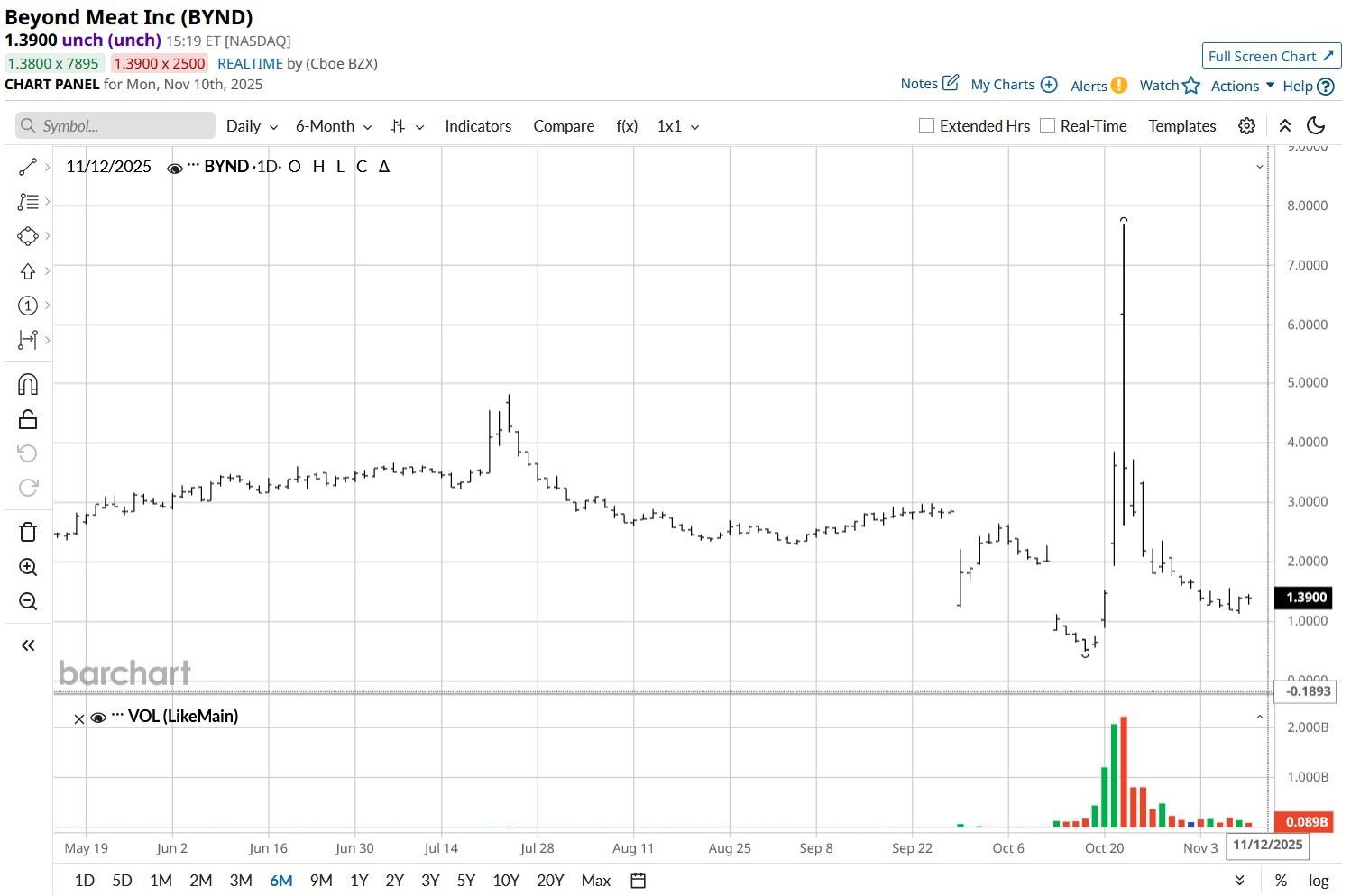The height and width of the screenshot is (896, 1351).
Task: Focus the Symbol search field
Action: 115,126
